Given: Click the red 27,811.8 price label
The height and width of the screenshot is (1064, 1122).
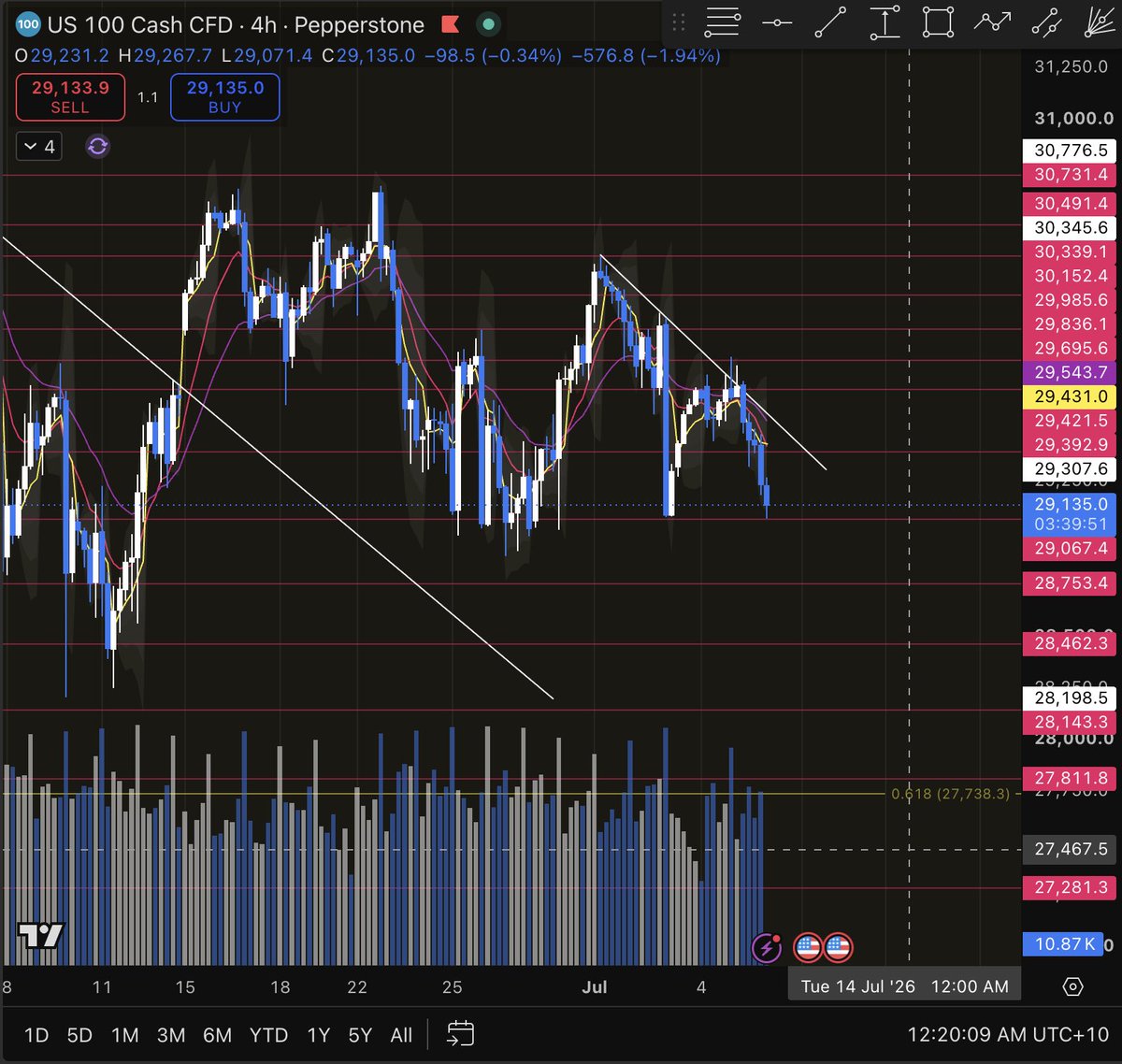Looking at the screenshot, I should click(1071, 777).
